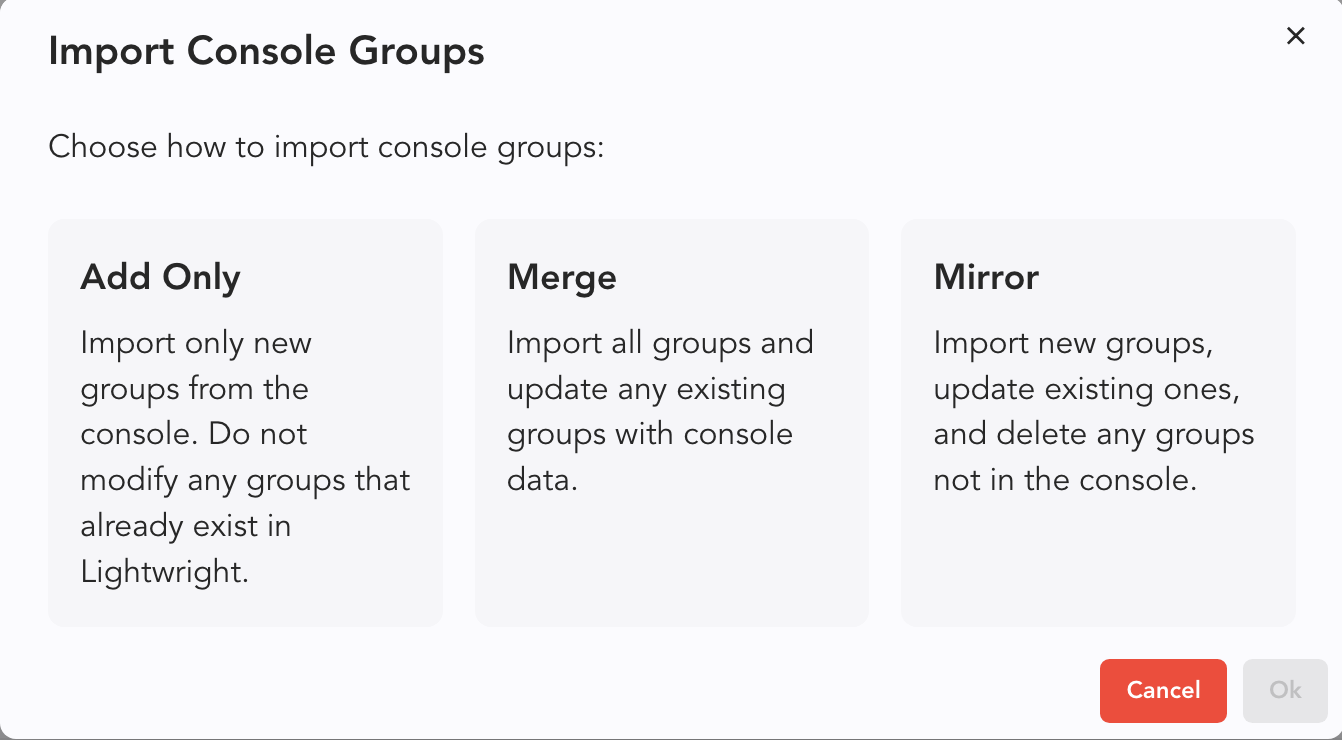The height and width of the screenshot is (740, 1342).
Task: Click "update existing ones," line in Mirror
Action: pos(1086,389)
